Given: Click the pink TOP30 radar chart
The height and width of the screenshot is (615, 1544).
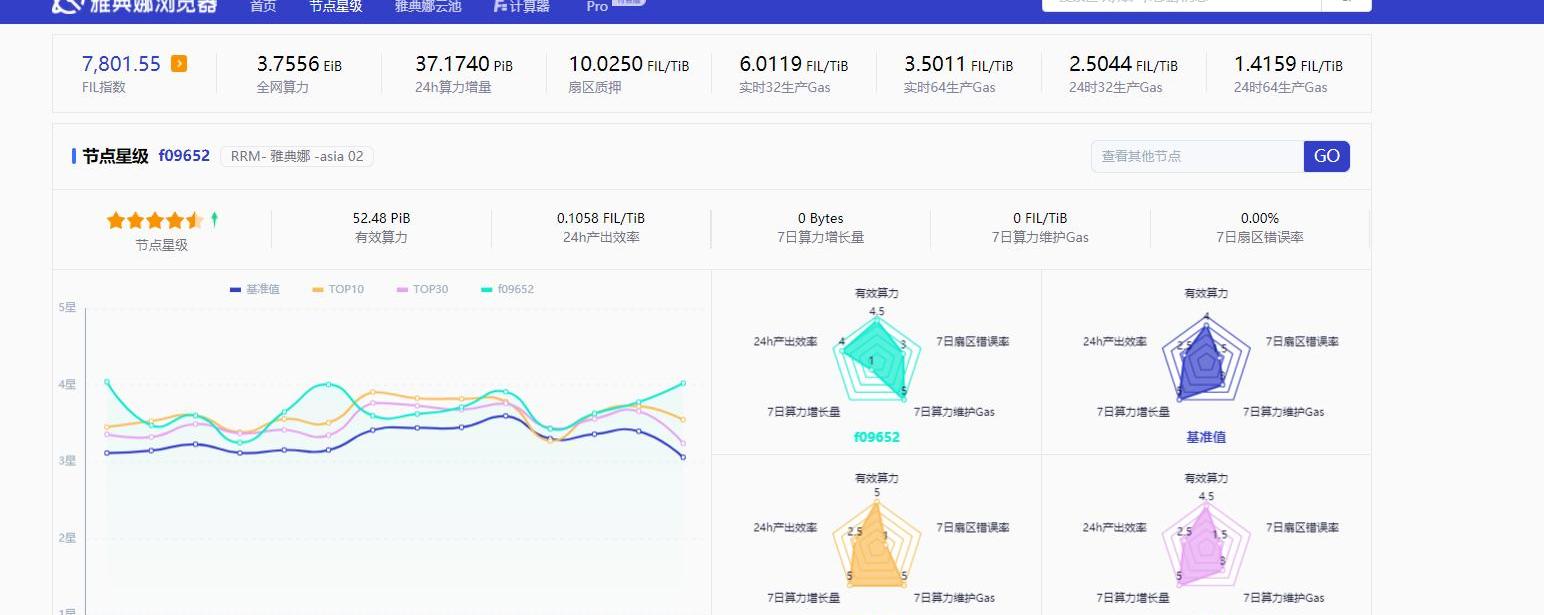Looking at the screenshot, I should pos(1204,548).
